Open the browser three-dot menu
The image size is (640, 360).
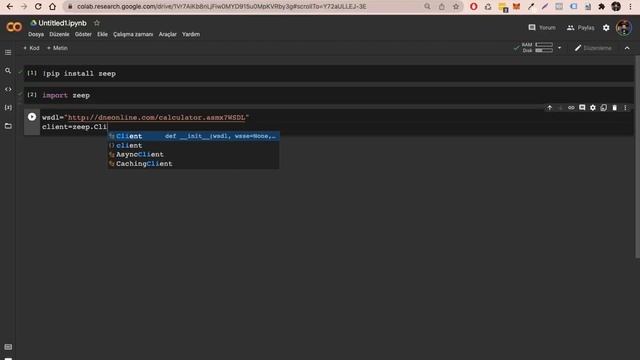point(631,7)
